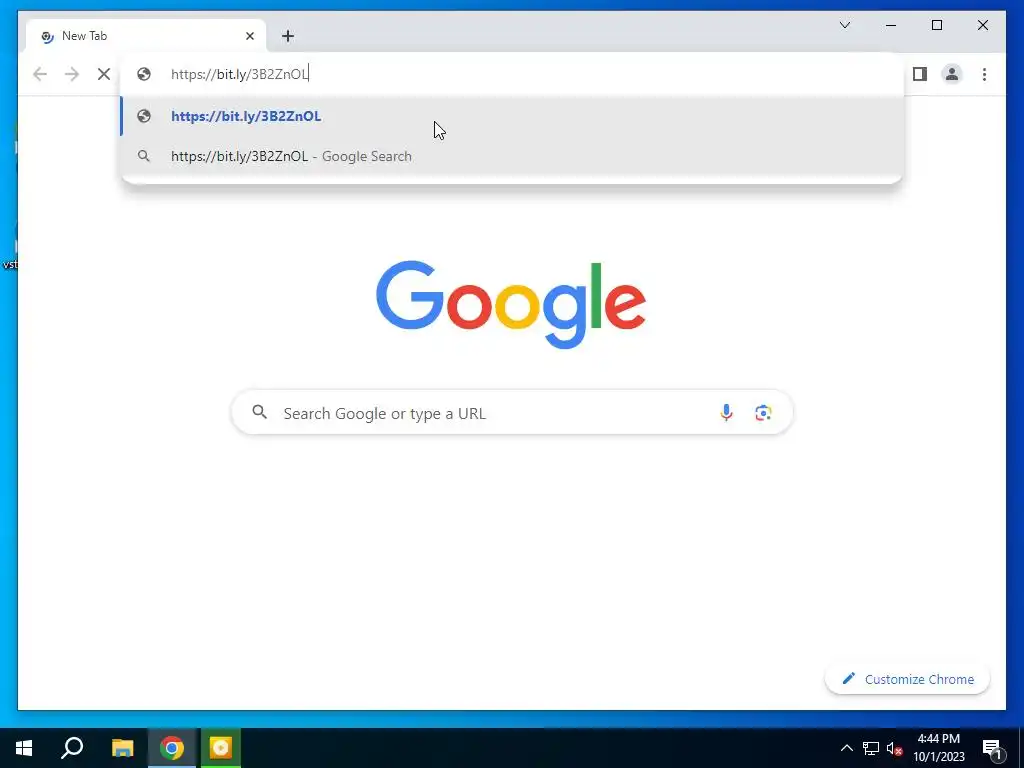Minimize the Chrome window
Screen dimensions: 1024x768
(891, 25)
